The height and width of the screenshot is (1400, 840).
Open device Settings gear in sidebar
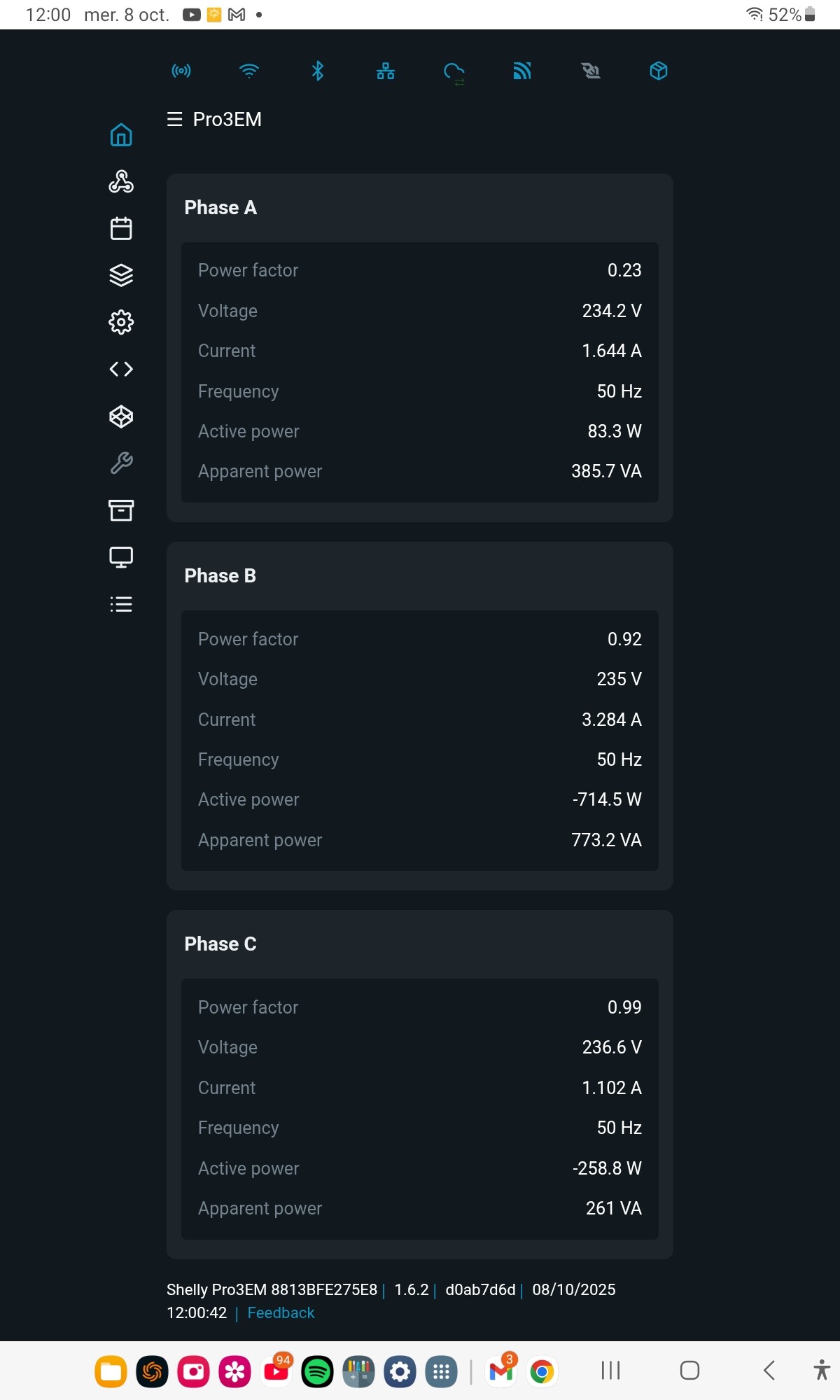click(x=121, y=322)
